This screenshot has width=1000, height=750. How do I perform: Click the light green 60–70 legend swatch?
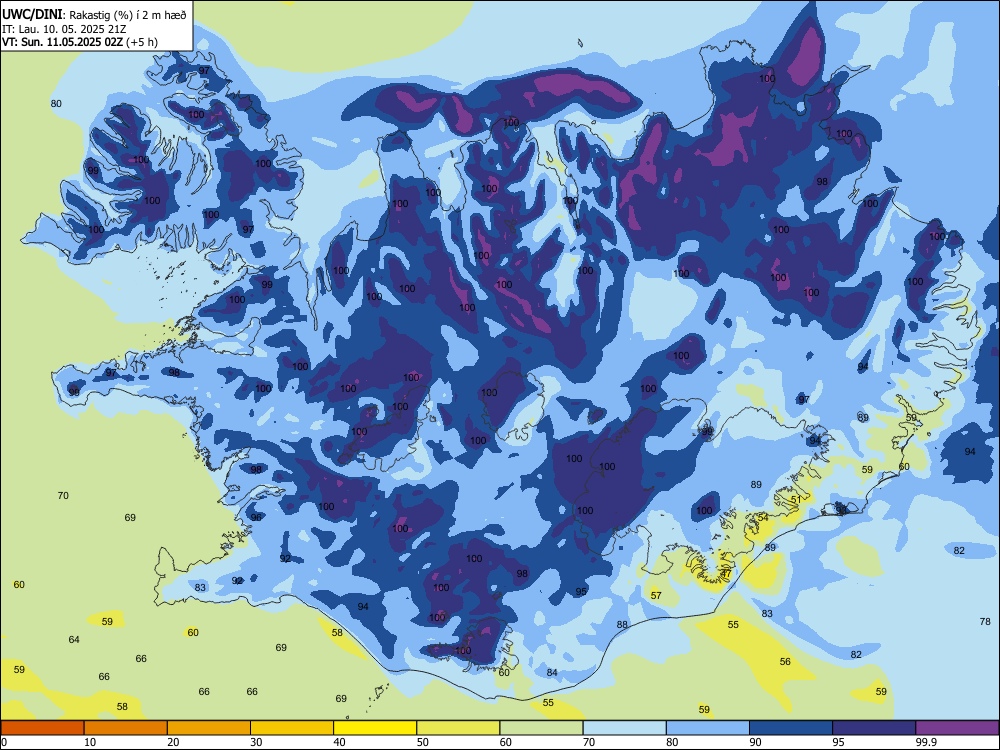coord(541,728)
